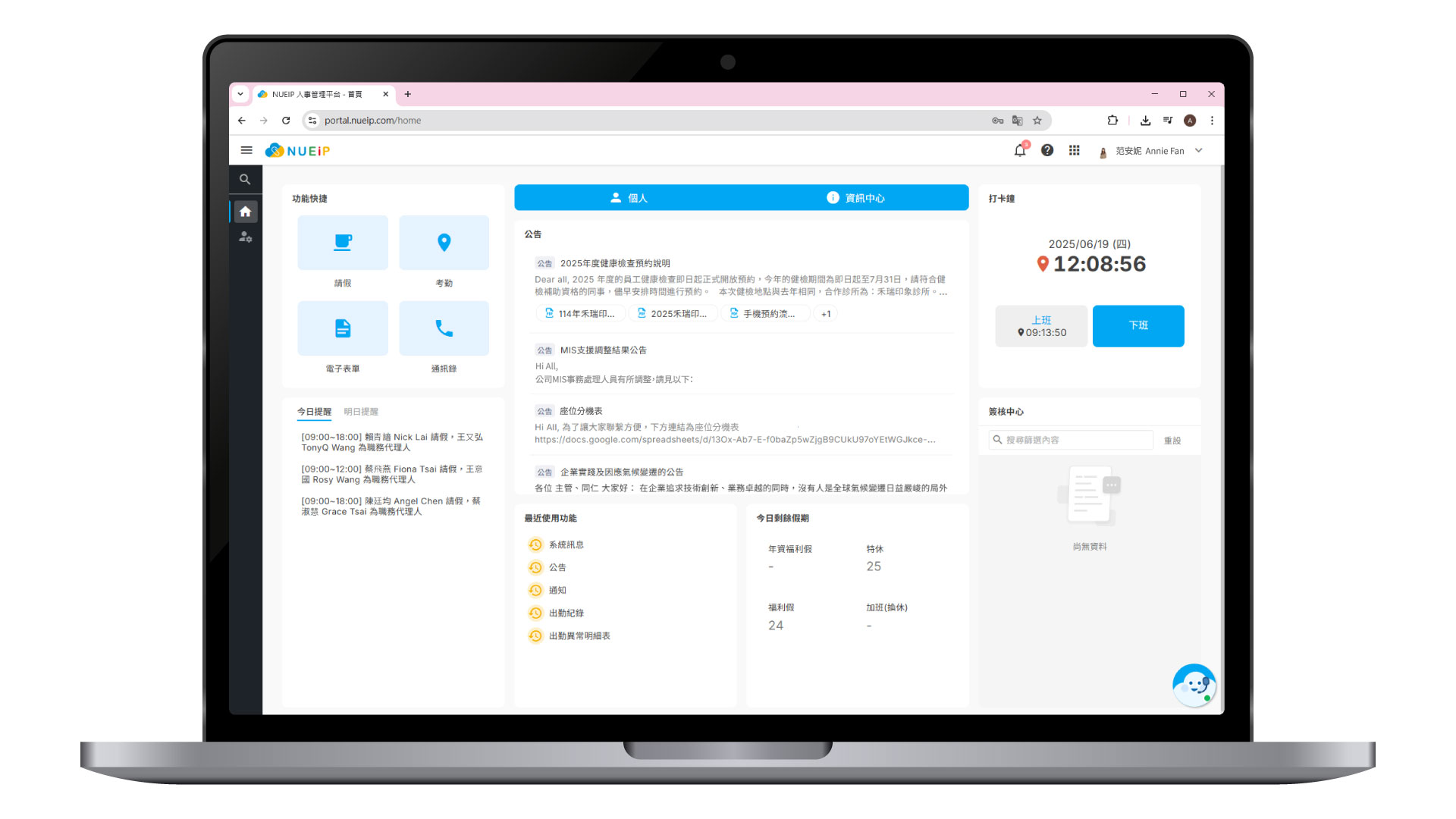The width and height of the screenshot is (1456, 819).
Task: Click the sidebar search icon
Action: 245,180
